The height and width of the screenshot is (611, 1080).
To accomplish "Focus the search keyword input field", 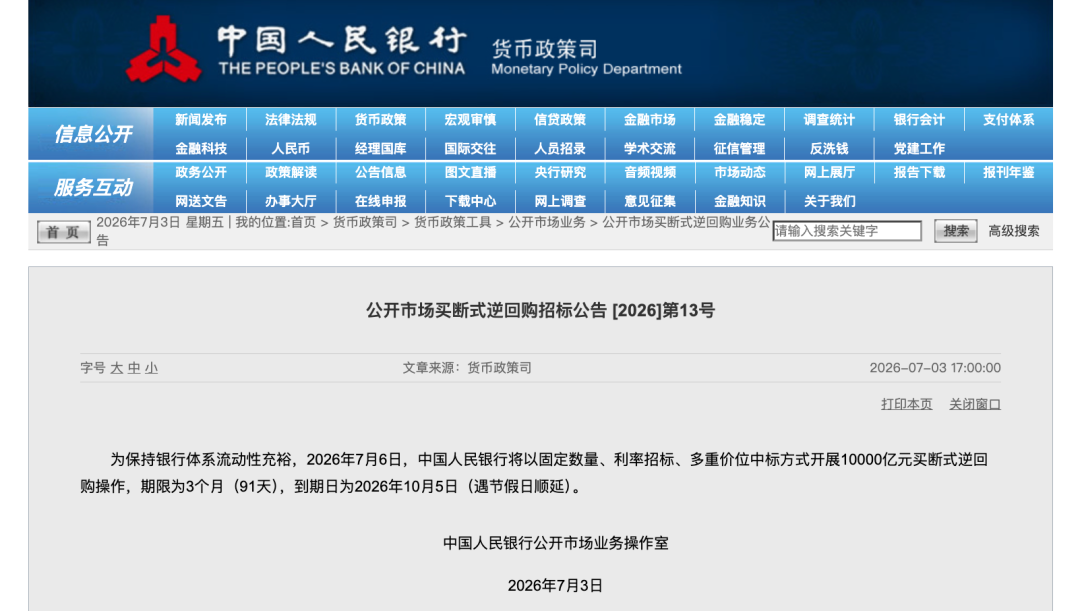I will pos(847,231).
